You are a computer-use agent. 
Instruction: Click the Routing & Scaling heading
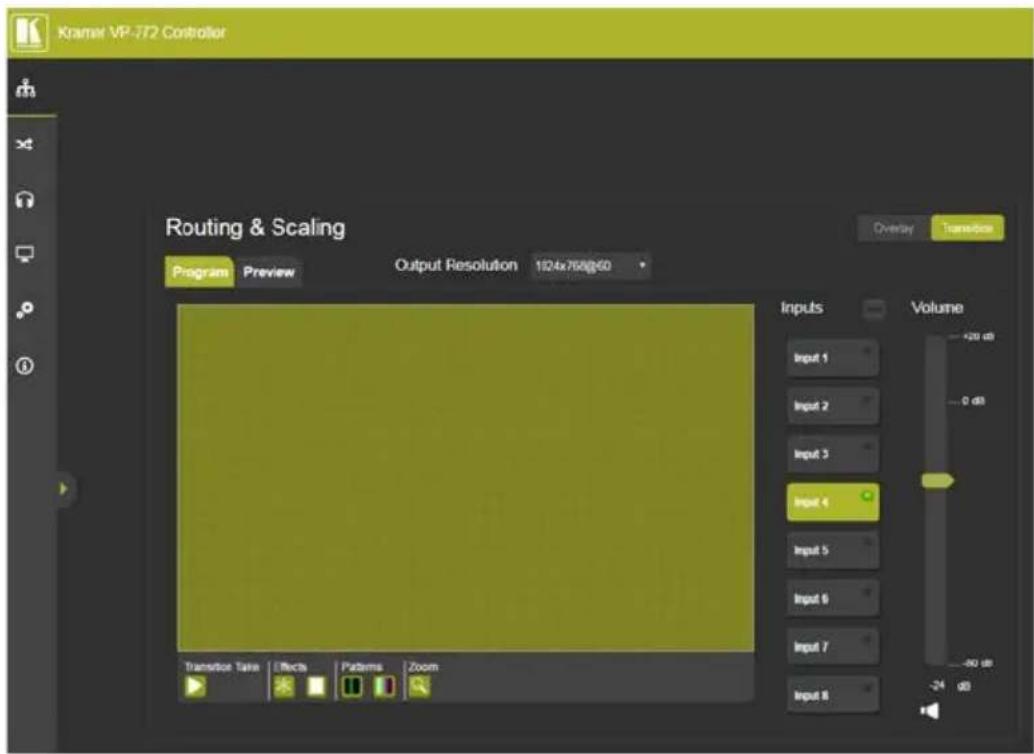255,228
